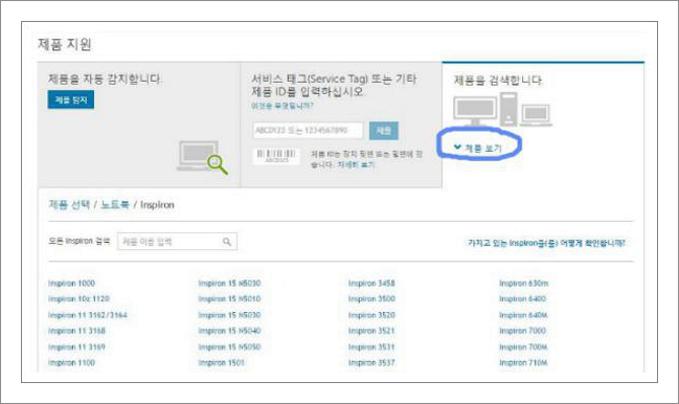
Task: Open Inspiron 15 N5050 link
Action: (x=230, y=347)
